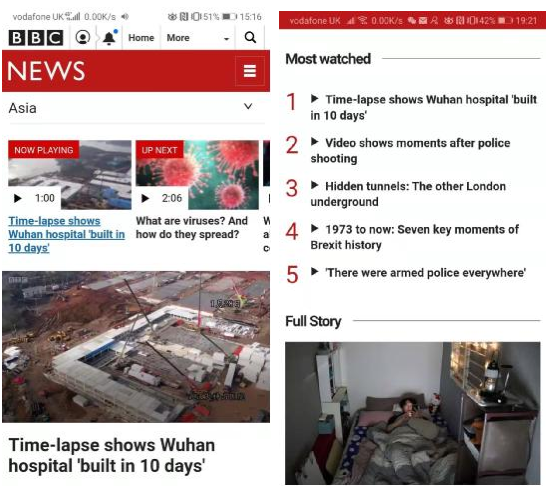Play the 2:06 viruses video

point(145,198)
